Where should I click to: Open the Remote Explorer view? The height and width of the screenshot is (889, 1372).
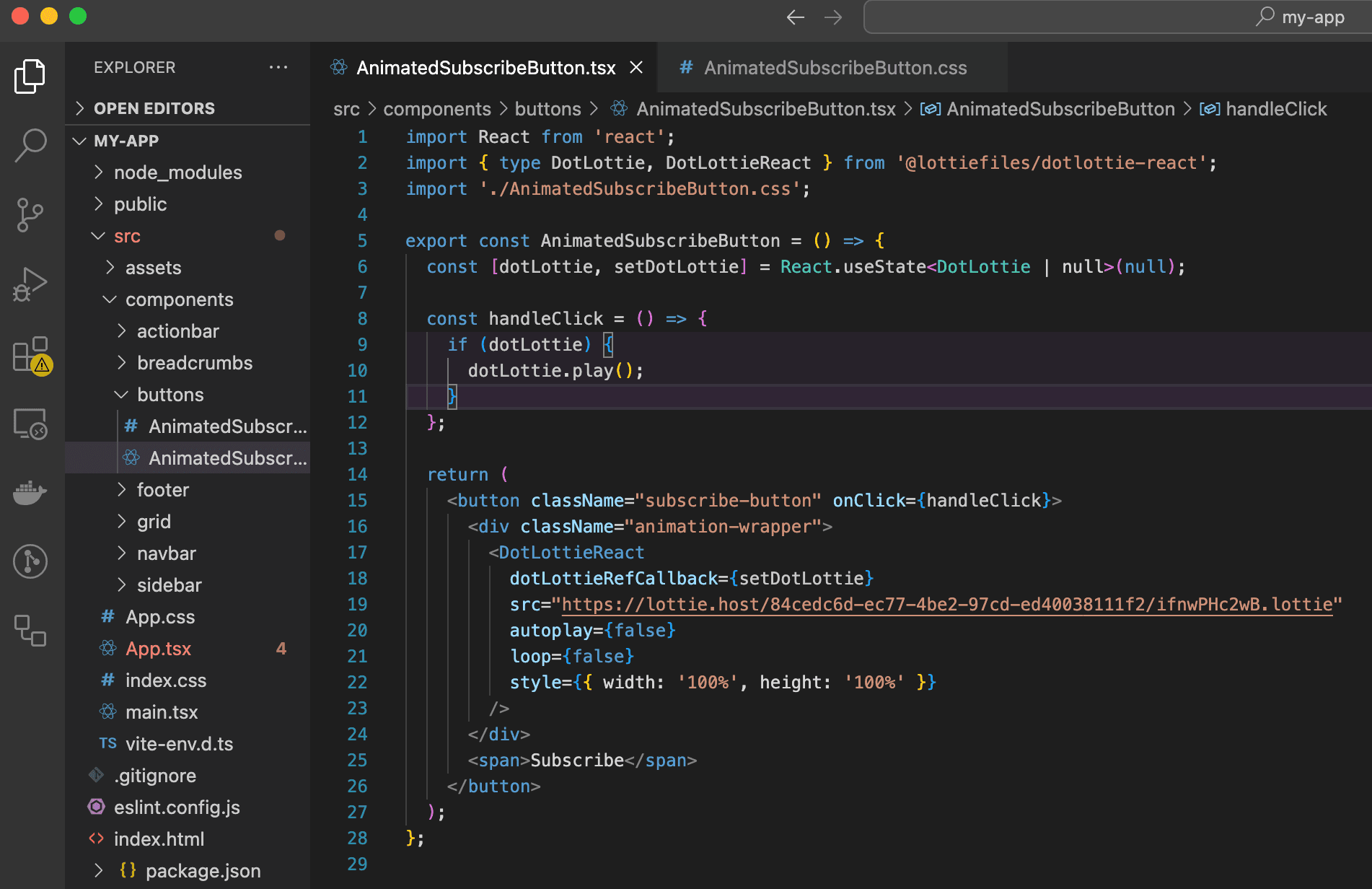(x=30, y=424)
